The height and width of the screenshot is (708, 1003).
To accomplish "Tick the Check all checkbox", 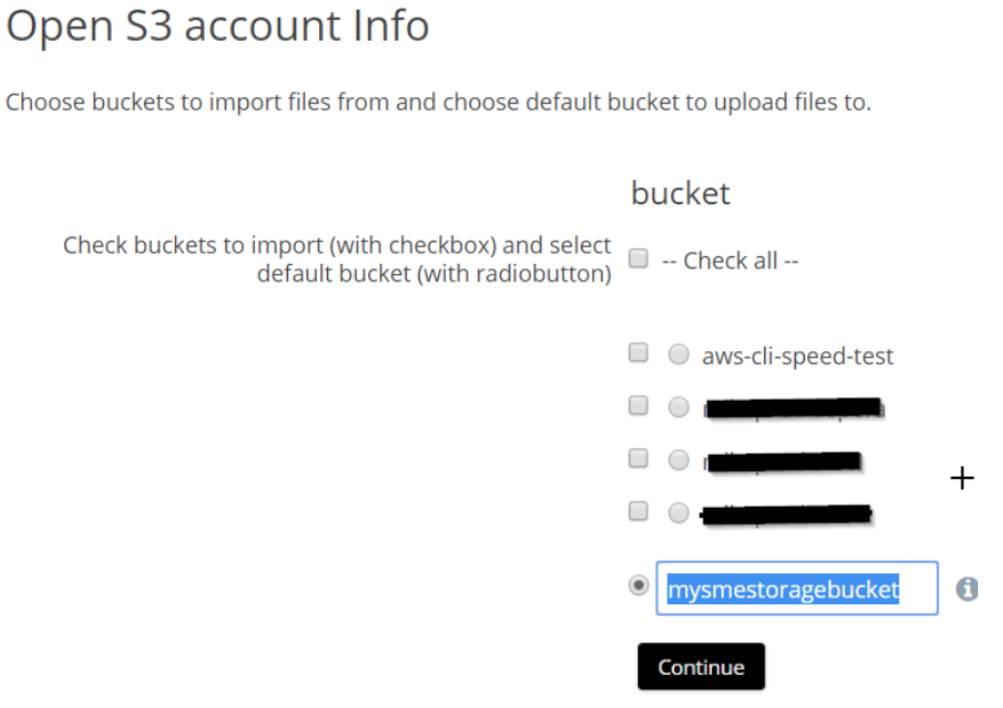I will coord(638,258).
